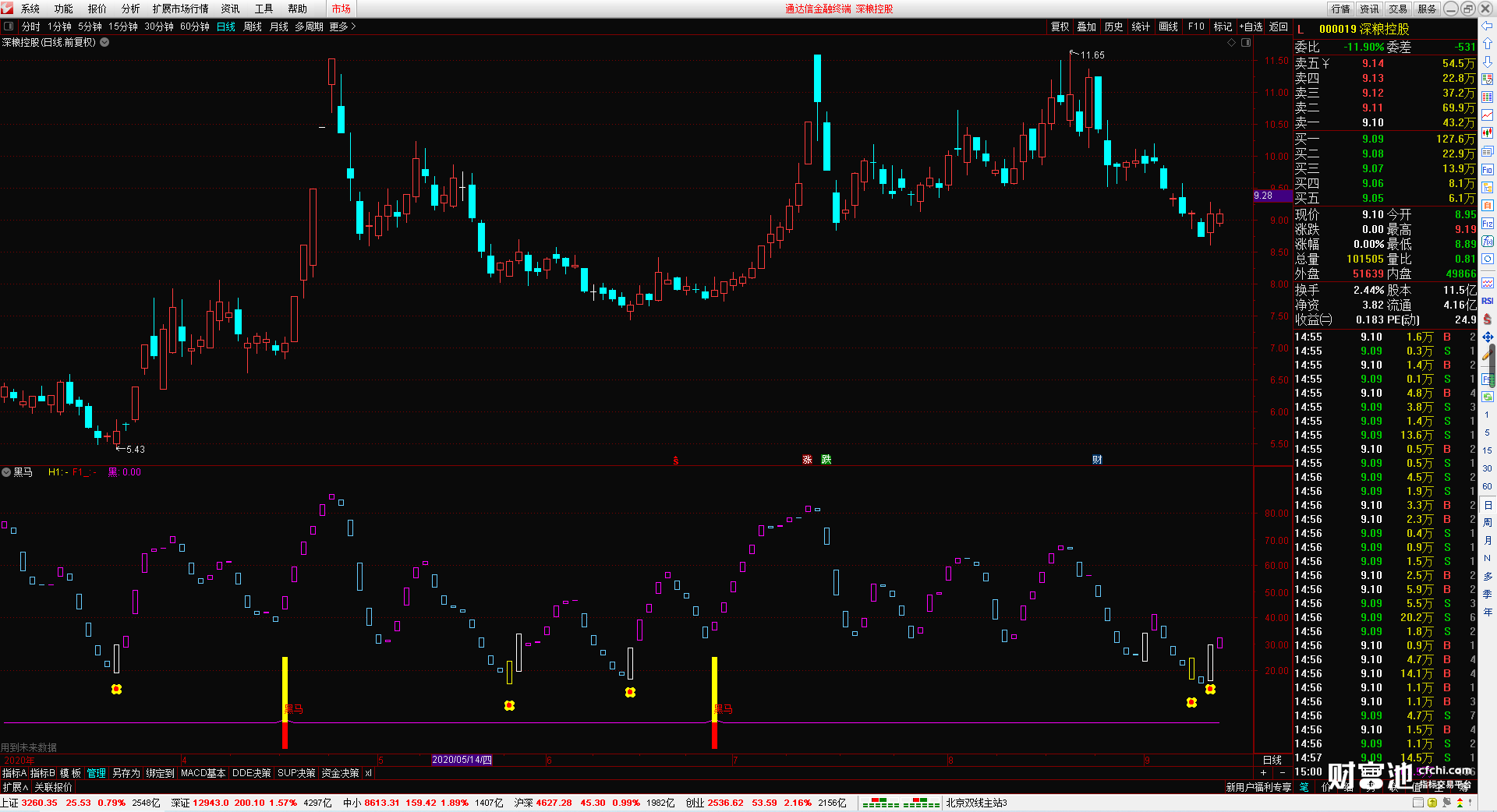Expand the 扩展 panel at bottom left
The width and height of the screenshot is (1497, 812).
(15, 787)
